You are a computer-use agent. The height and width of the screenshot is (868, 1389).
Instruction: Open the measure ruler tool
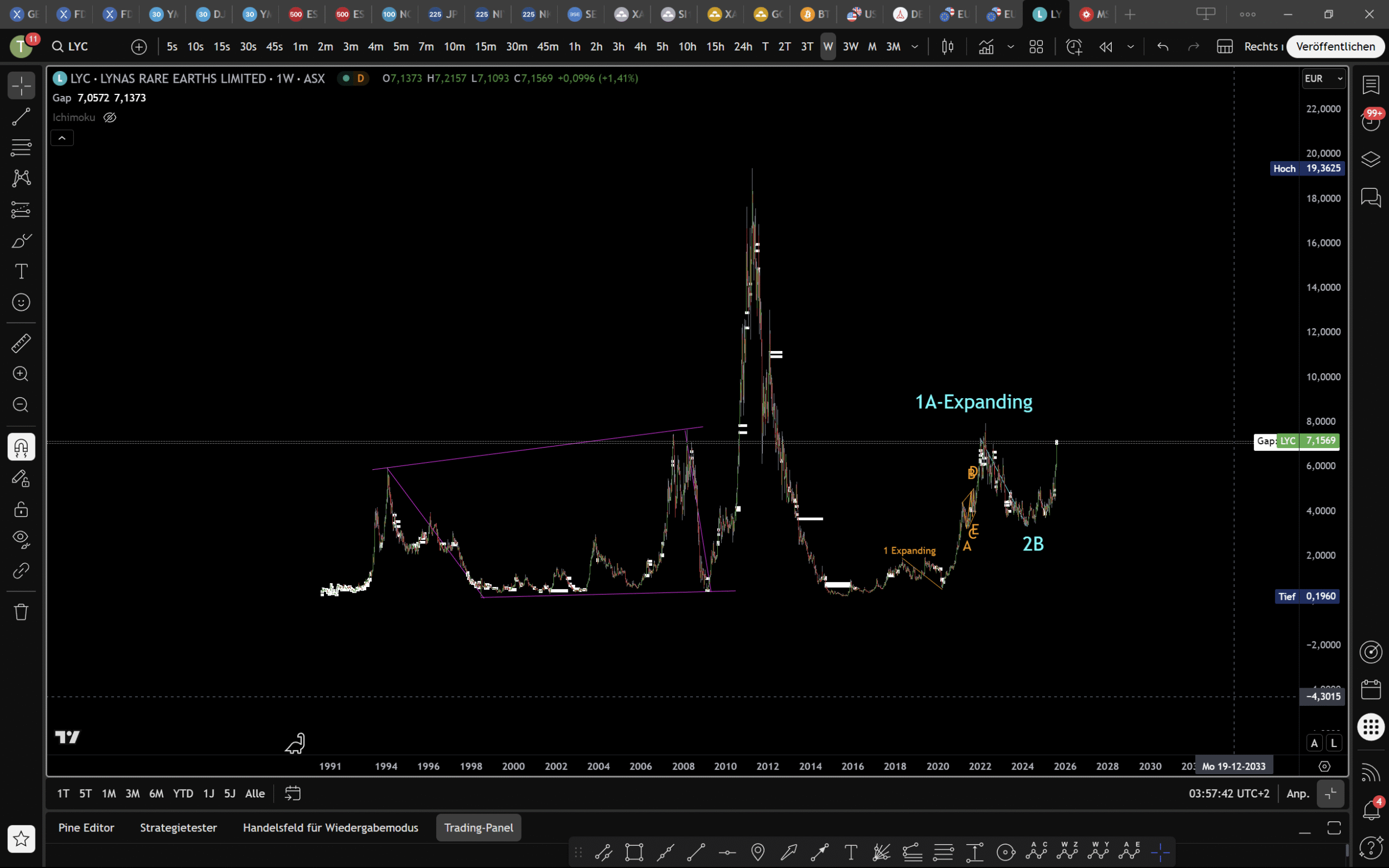coord(21,343)
